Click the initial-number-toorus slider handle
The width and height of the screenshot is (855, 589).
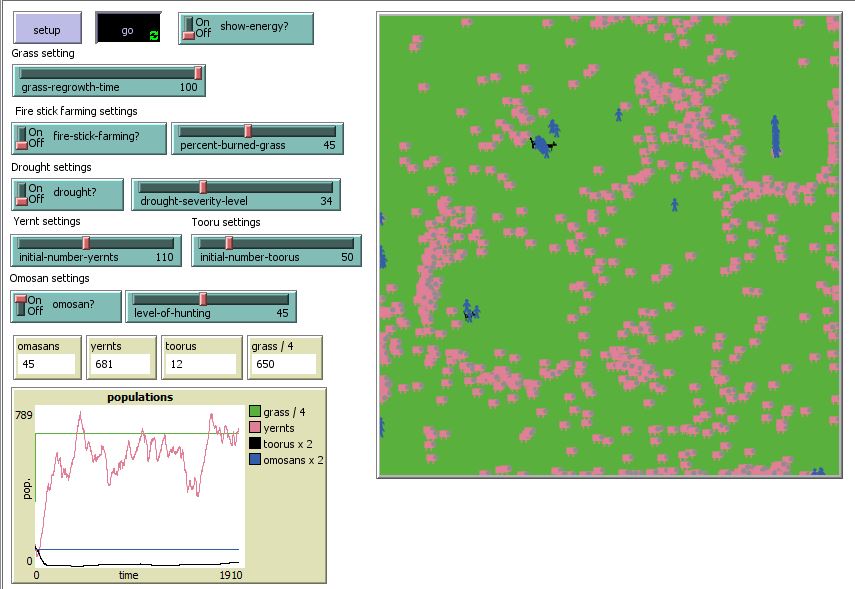229,243
